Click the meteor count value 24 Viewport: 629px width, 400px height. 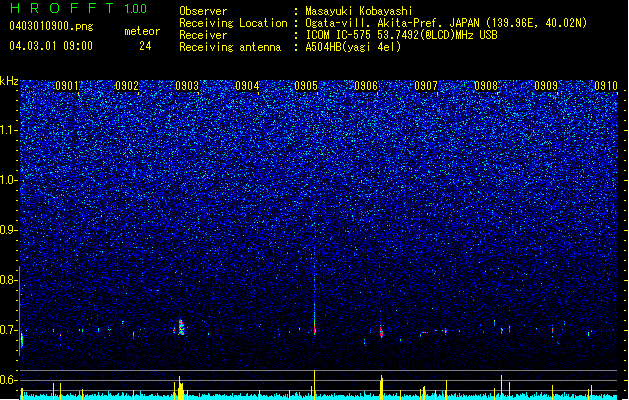tap(145, 46)
